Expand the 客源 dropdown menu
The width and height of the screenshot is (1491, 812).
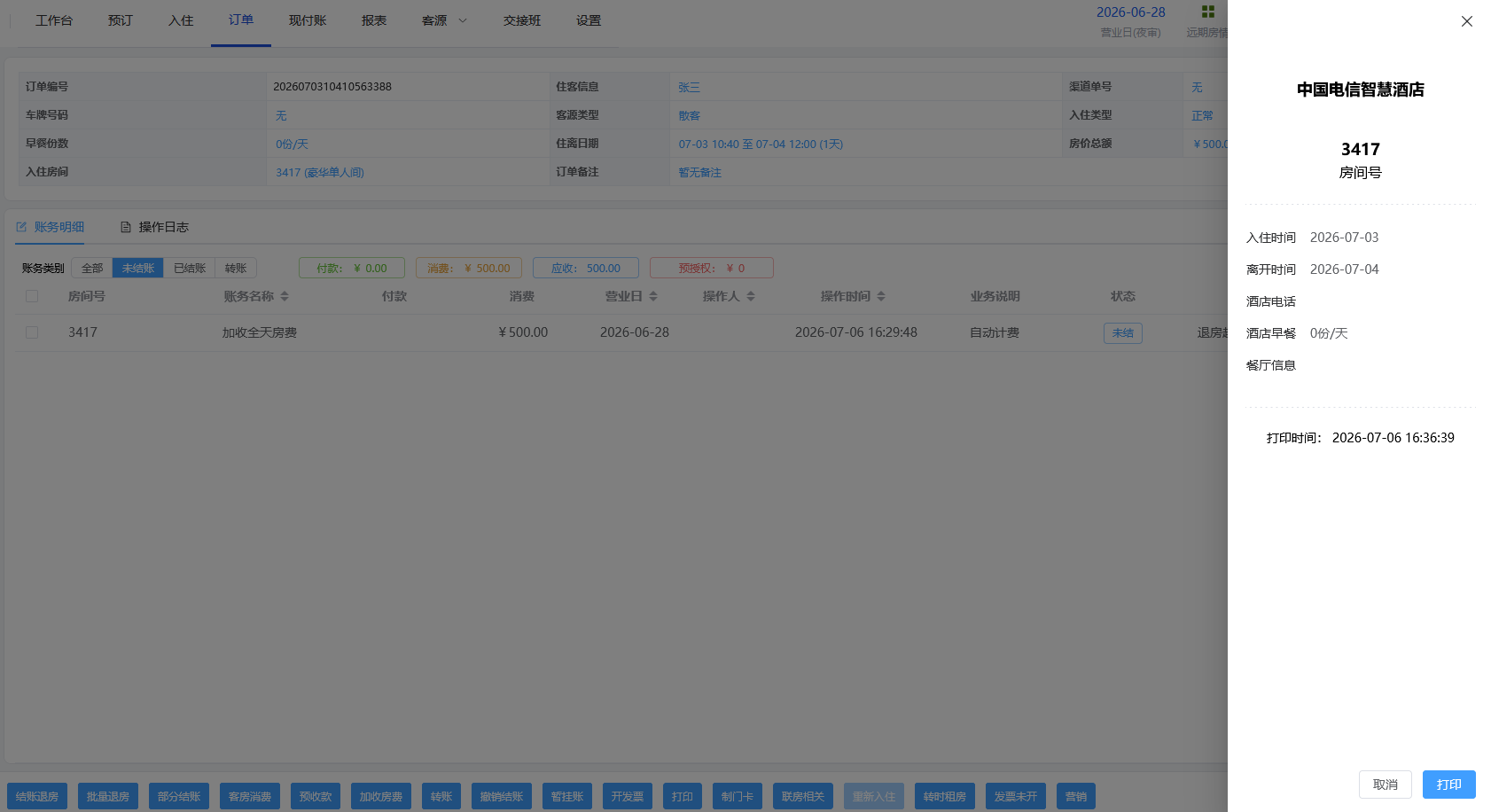444,20
